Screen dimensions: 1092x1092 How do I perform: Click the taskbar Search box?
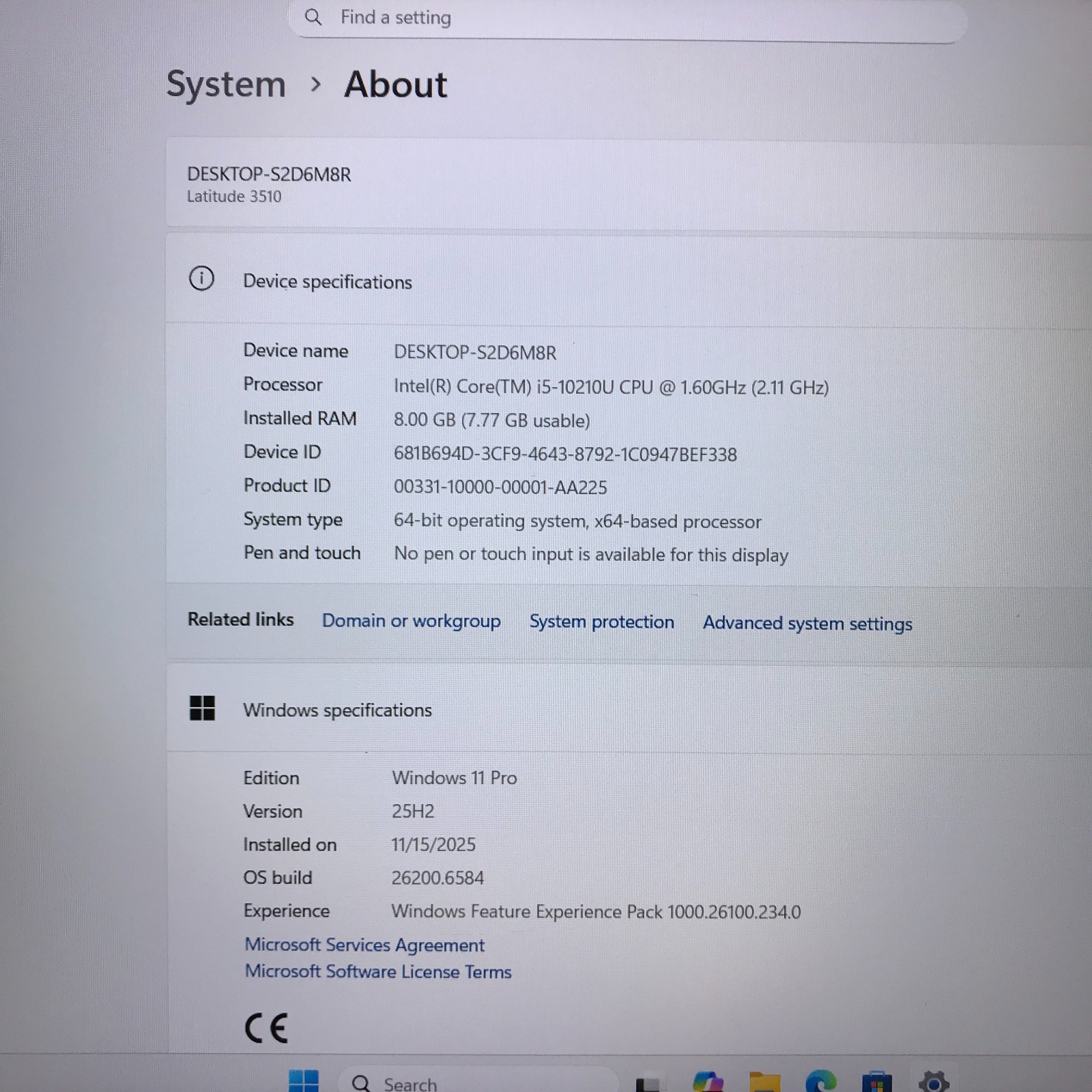coord(478,1082)
